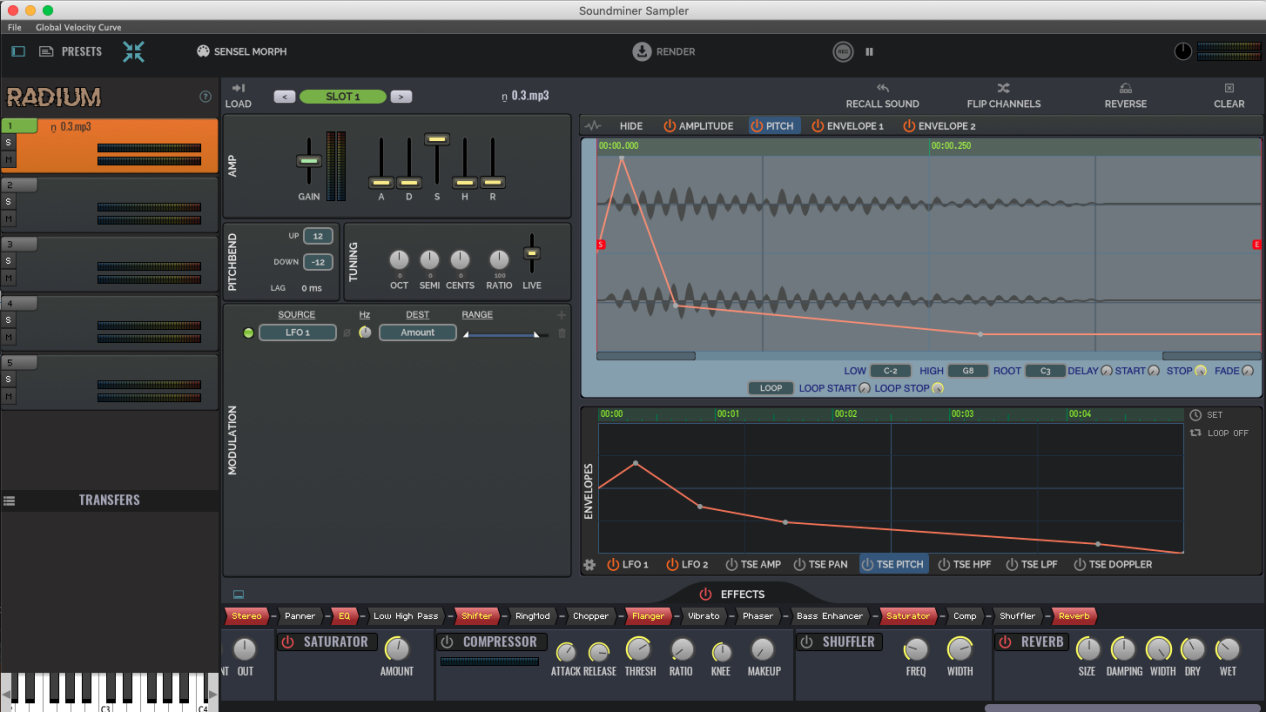Click next slot arrow button
This screenshot has height=712, width=1266.
[x=401, y=97]
